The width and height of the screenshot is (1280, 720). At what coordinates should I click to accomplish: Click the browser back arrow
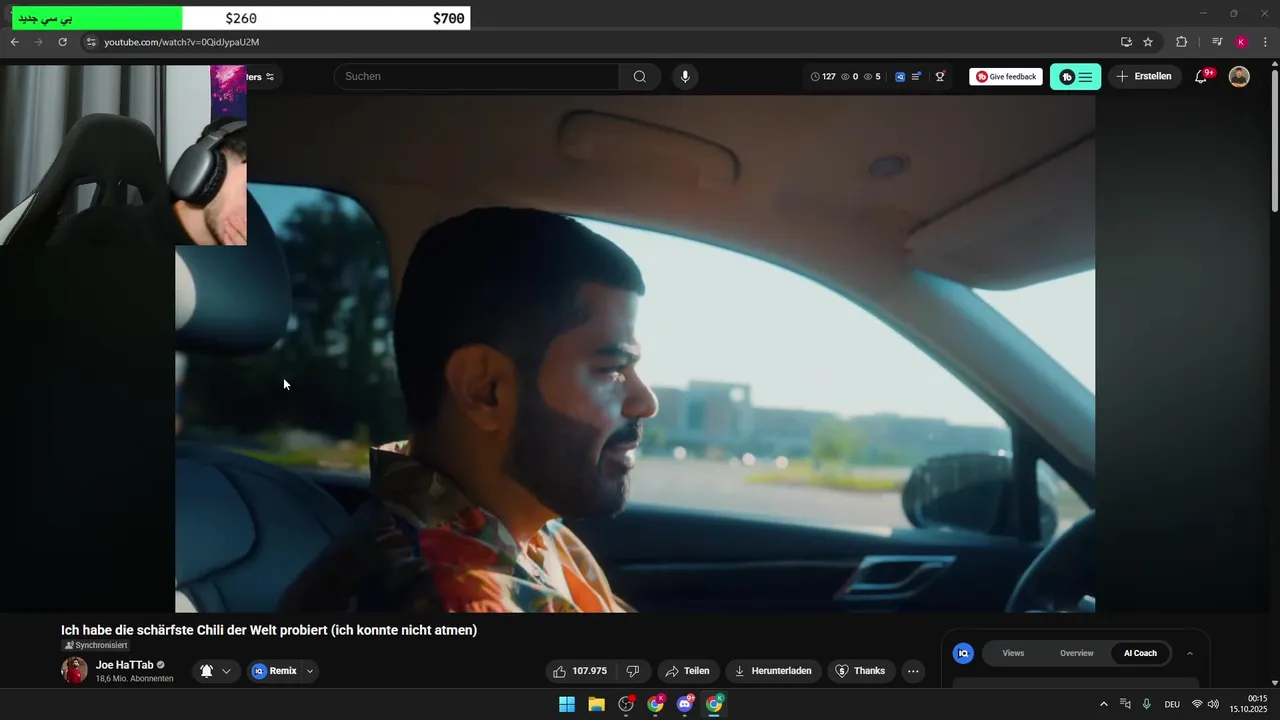tap(15, 42)
